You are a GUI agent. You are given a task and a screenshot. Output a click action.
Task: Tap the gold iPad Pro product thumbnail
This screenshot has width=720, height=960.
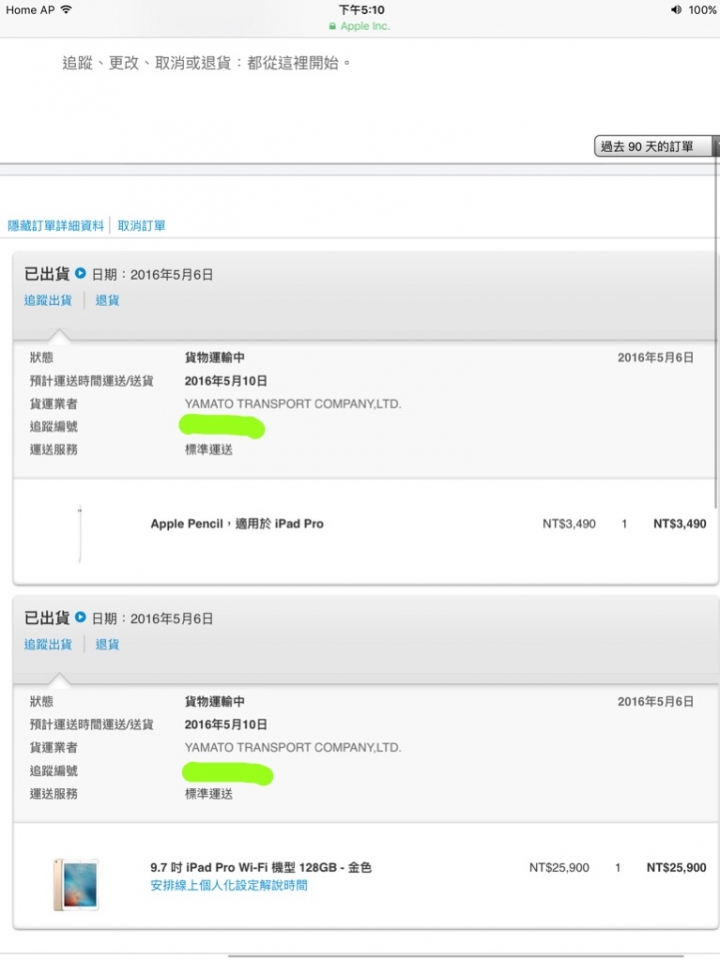pos(76,884)
